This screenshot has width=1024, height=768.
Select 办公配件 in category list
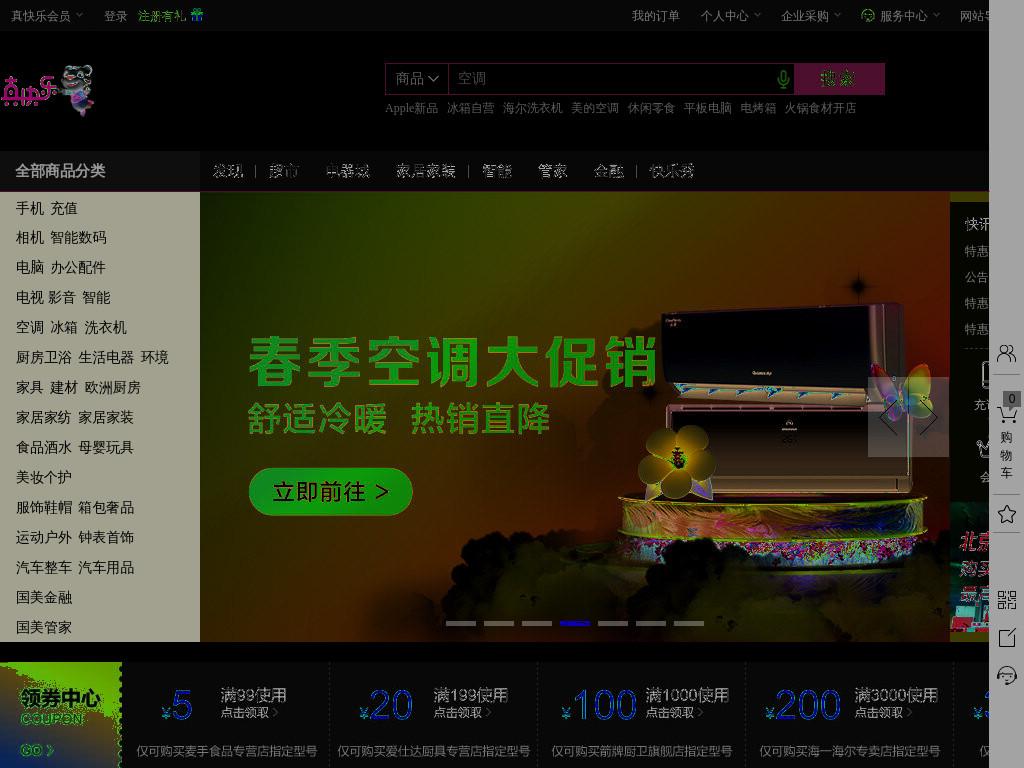(78, 268)
